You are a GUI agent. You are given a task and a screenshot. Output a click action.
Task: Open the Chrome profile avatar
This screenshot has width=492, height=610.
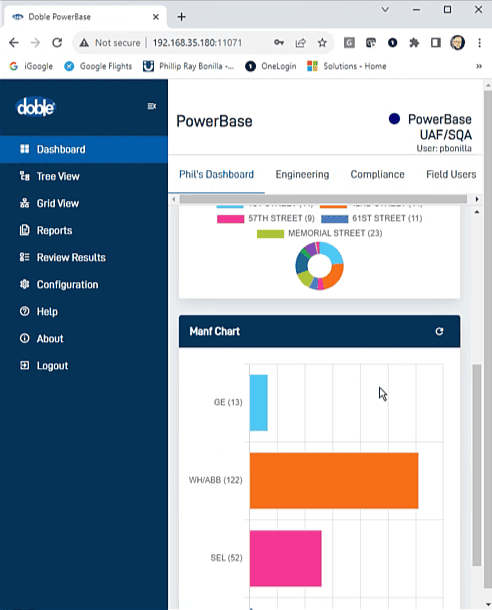pyautogui.click(x=457, y=43)
